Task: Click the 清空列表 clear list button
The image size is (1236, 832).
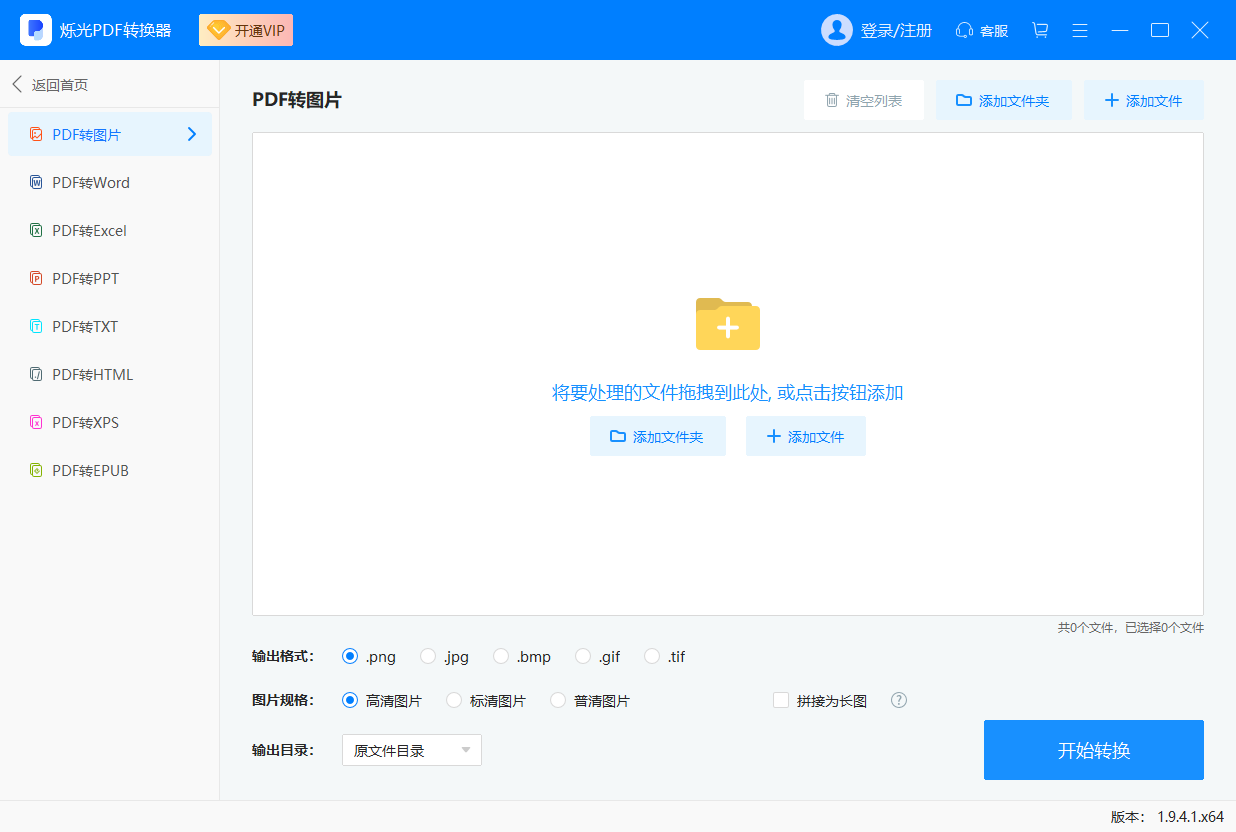Action: pos(863,101)
